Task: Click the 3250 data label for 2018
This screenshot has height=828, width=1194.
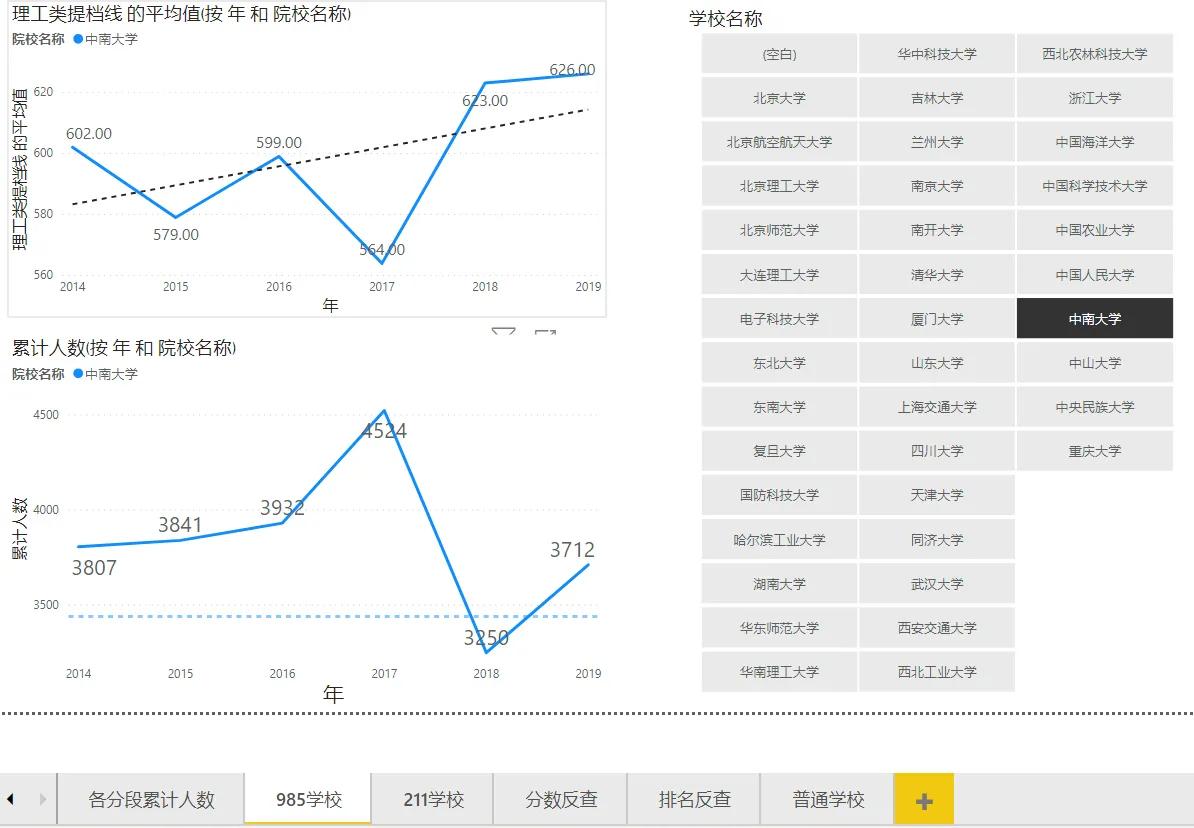Action: (486, 638)
